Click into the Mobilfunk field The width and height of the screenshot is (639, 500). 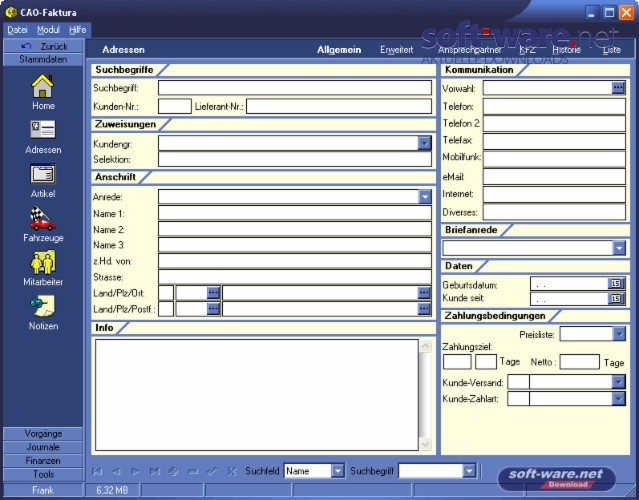(x=554, y=159)
